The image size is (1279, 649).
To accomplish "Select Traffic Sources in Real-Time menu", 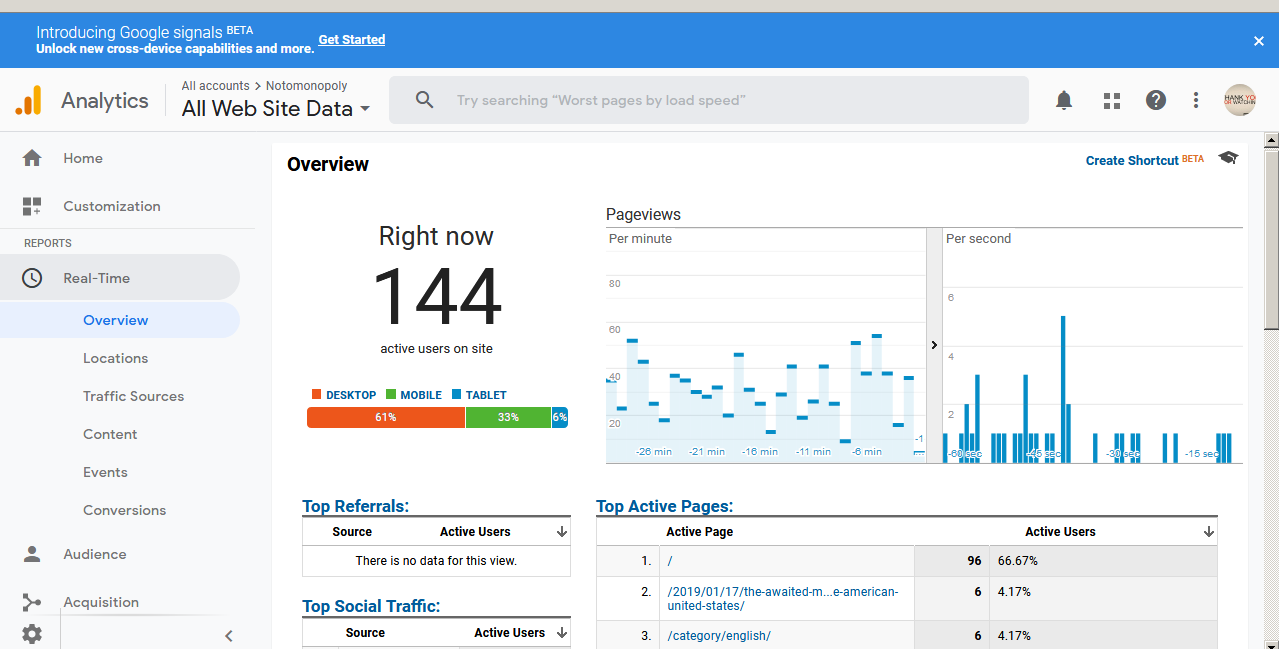I will point(133,396).
